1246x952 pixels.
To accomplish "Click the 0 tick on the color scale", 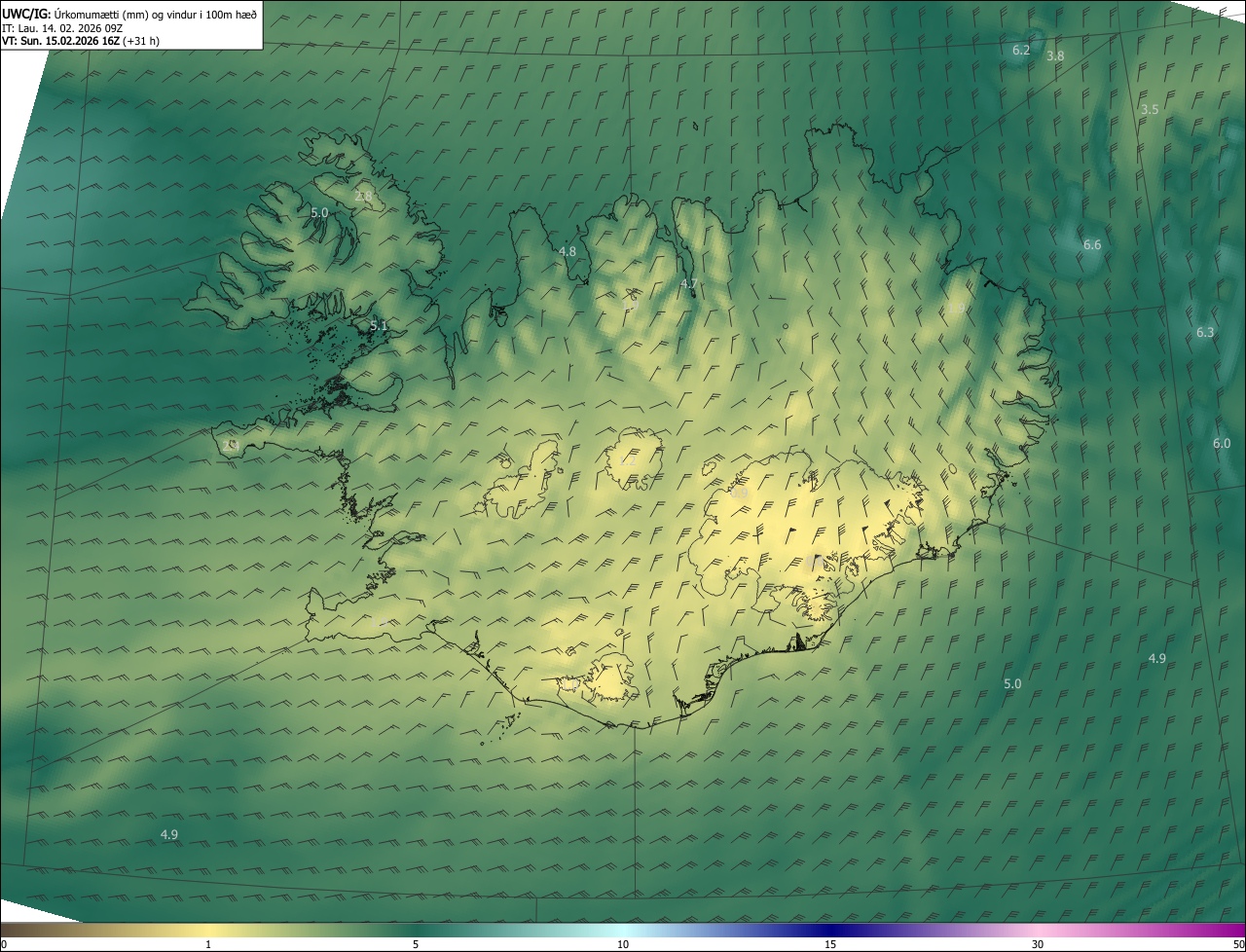I will [4, 945].
